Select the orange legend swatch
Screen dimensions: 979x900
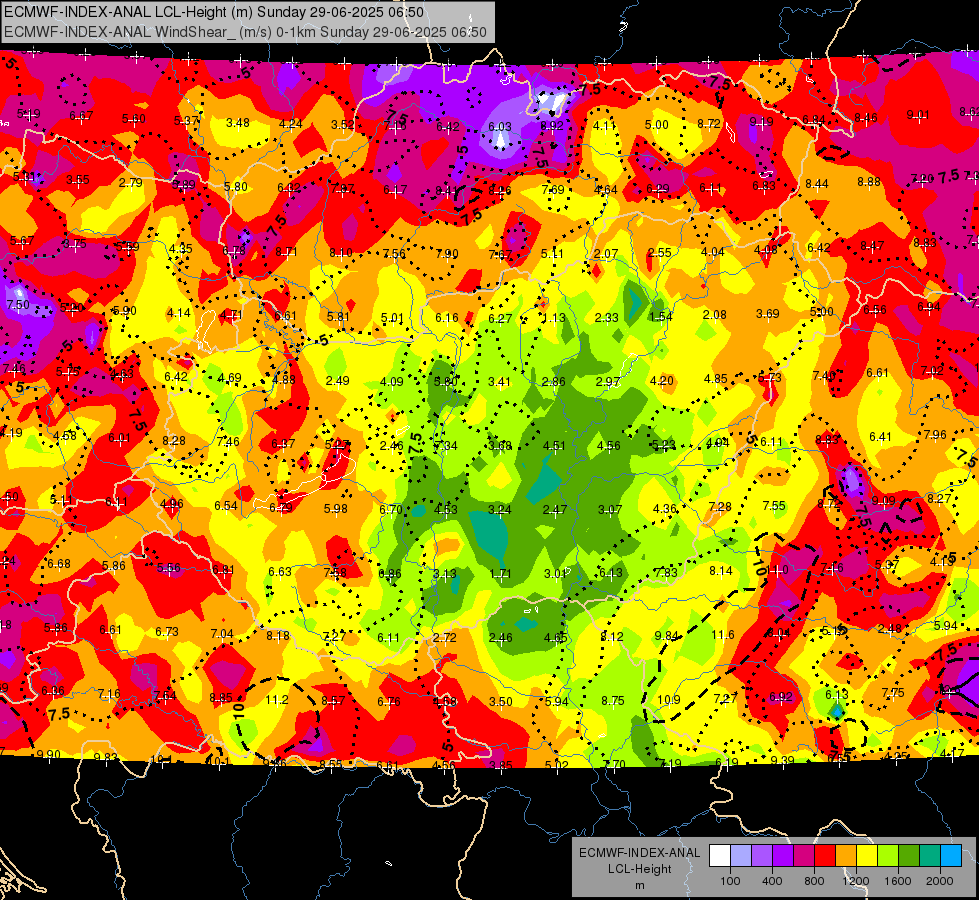pos(846,856)
